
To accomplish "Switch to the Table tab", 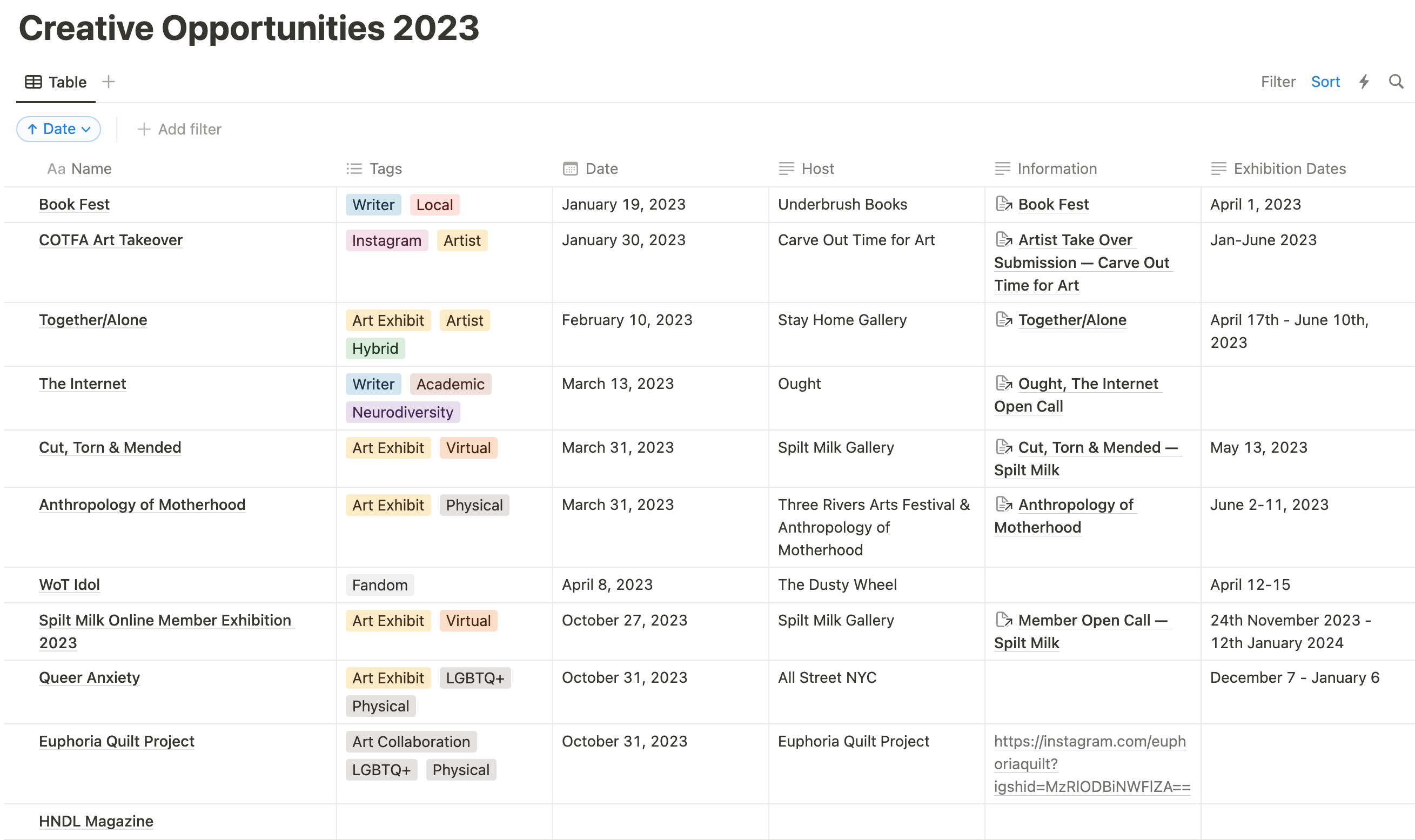I will pyautogui.click(x=56, y=82).
